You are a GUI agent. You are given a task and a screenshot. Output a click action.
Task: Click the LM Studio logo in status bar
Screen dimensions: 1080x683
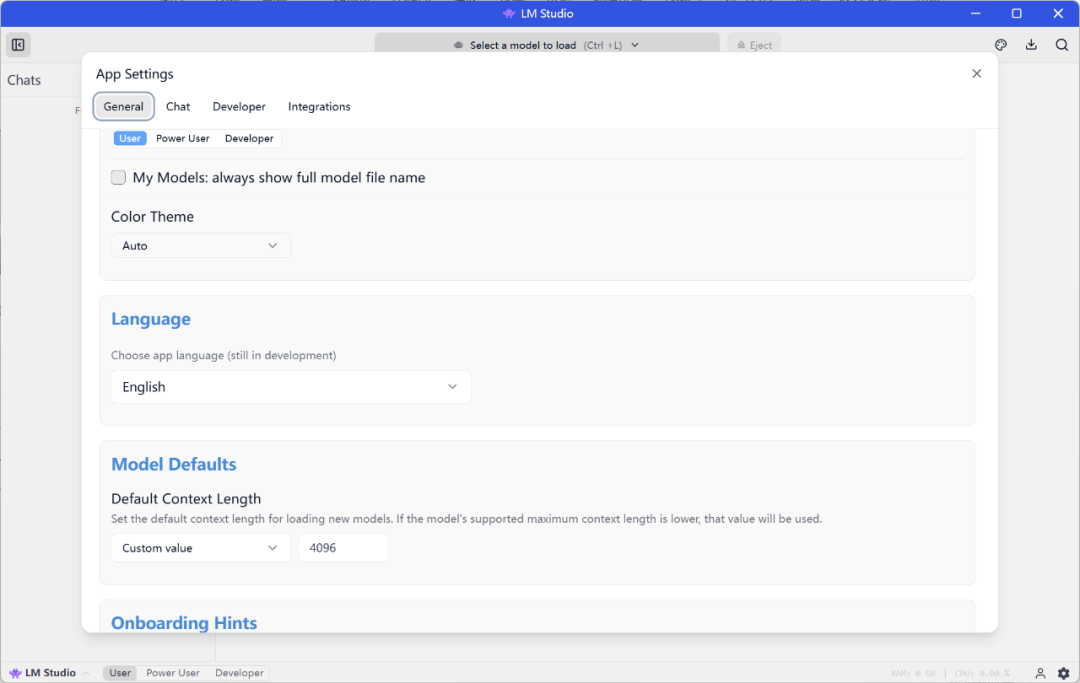tap(15, 673)
